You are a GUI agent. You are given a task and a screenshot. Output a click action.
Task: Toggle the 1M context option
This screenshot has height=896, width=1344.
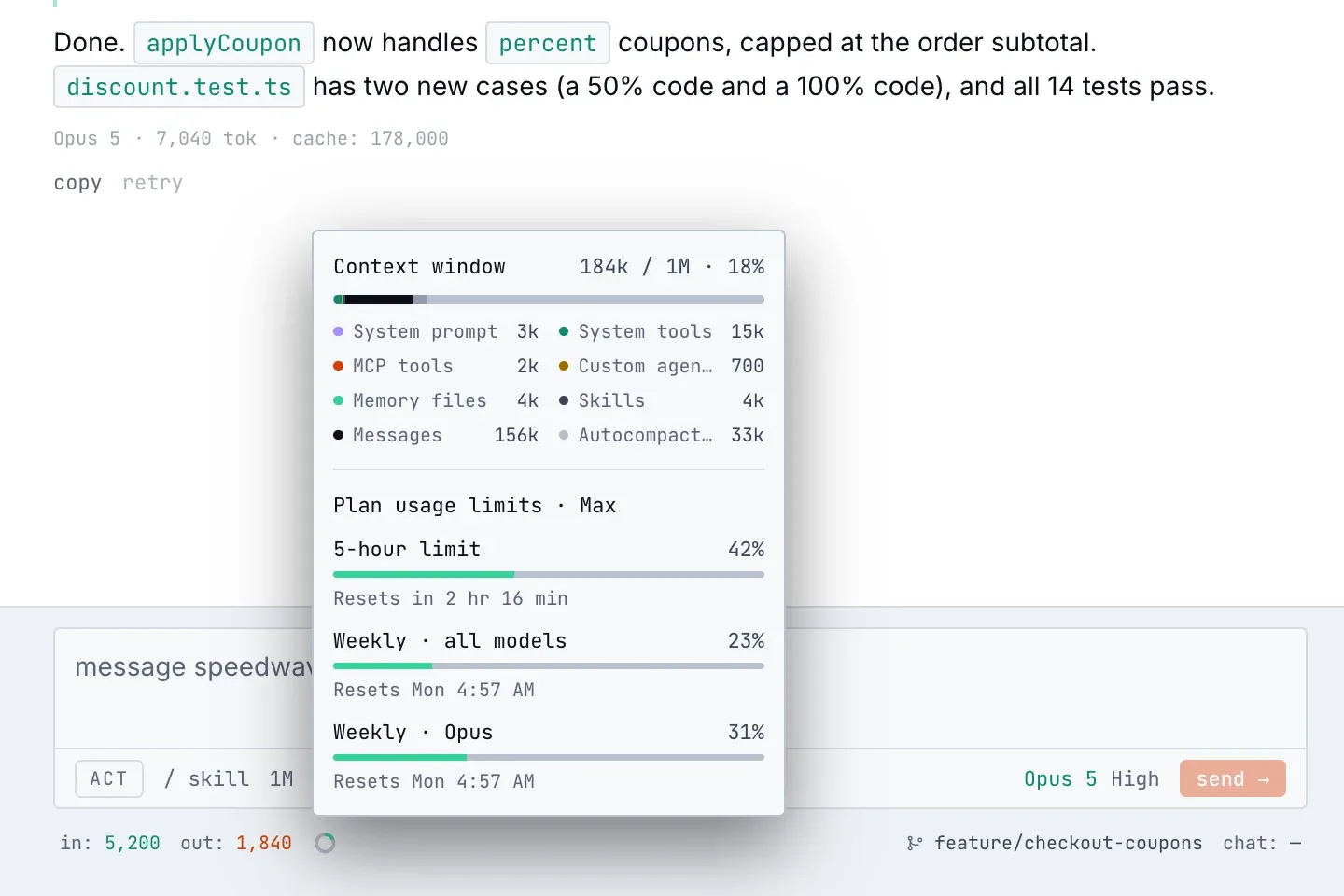click(x=282, y=778)
